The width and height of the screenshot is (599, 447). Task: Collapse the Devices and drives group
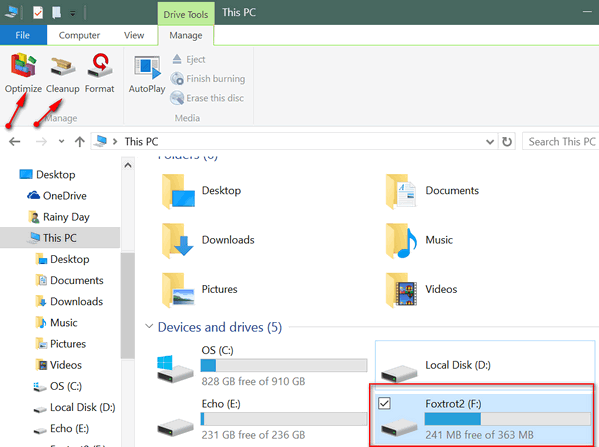point(149,326)
